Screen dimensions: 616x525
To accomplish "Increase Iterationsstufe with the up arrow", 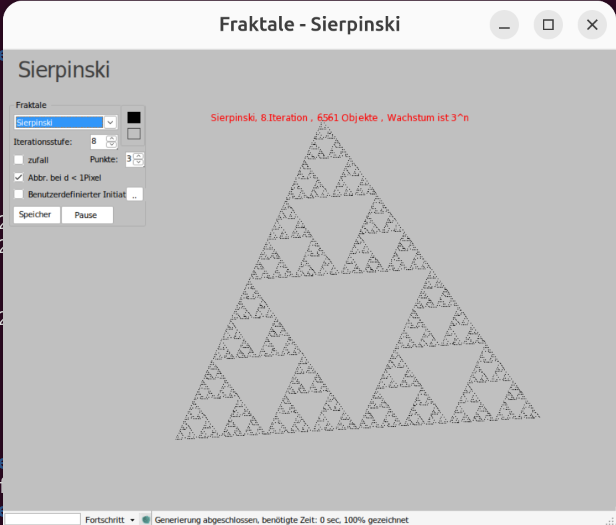I will click(111, 138).
